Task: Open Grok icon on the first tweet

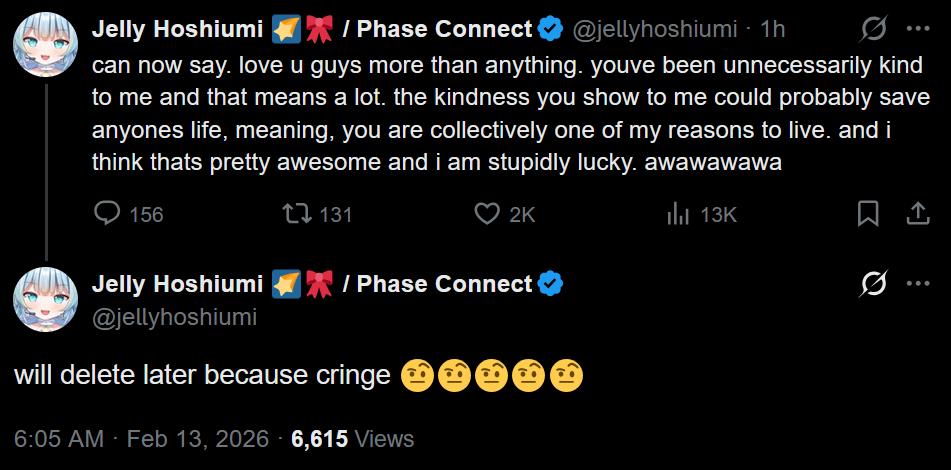Action: click(873, 30)
